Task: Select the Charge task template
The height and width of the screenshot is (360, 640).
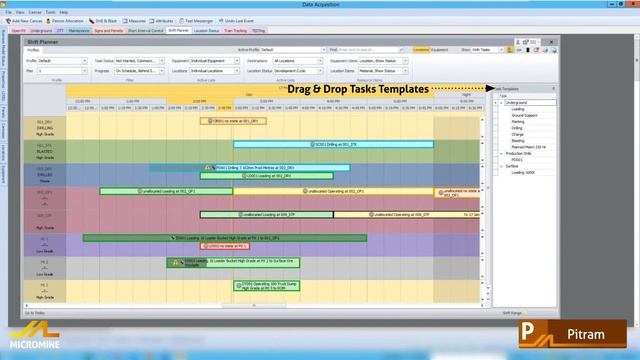Action: coord(518,134)
